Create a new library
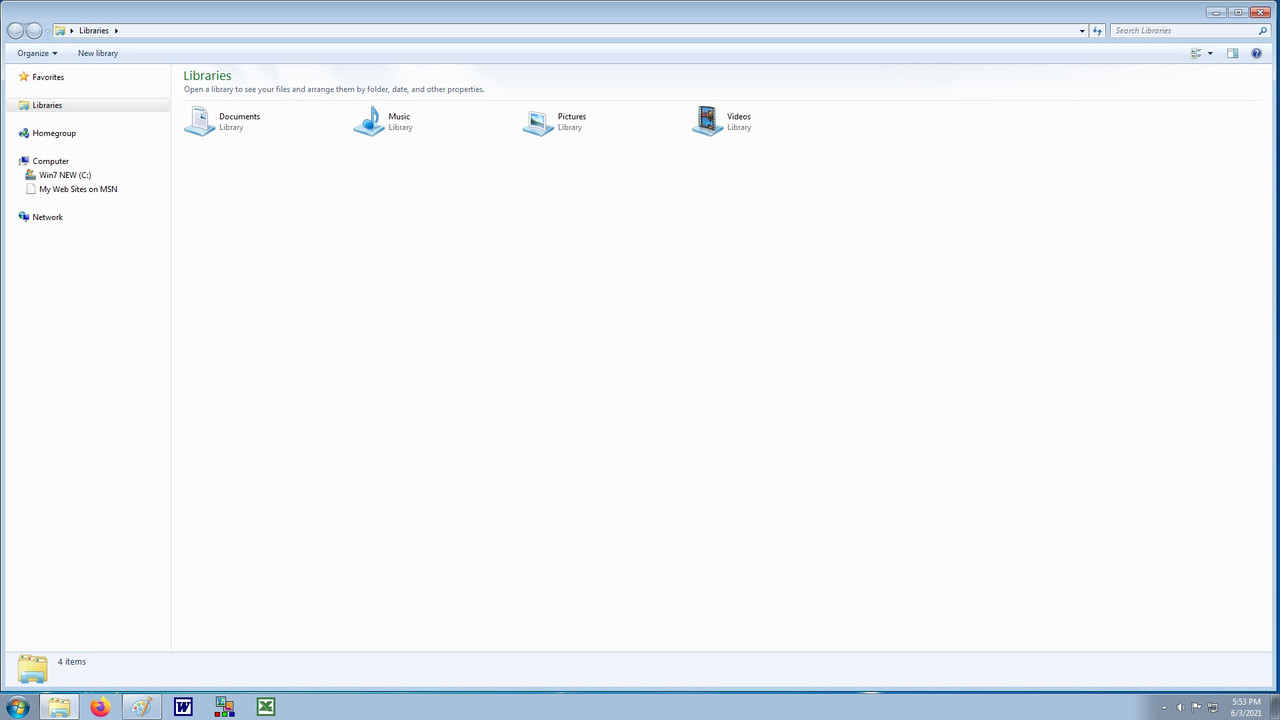 coord(97,53)
